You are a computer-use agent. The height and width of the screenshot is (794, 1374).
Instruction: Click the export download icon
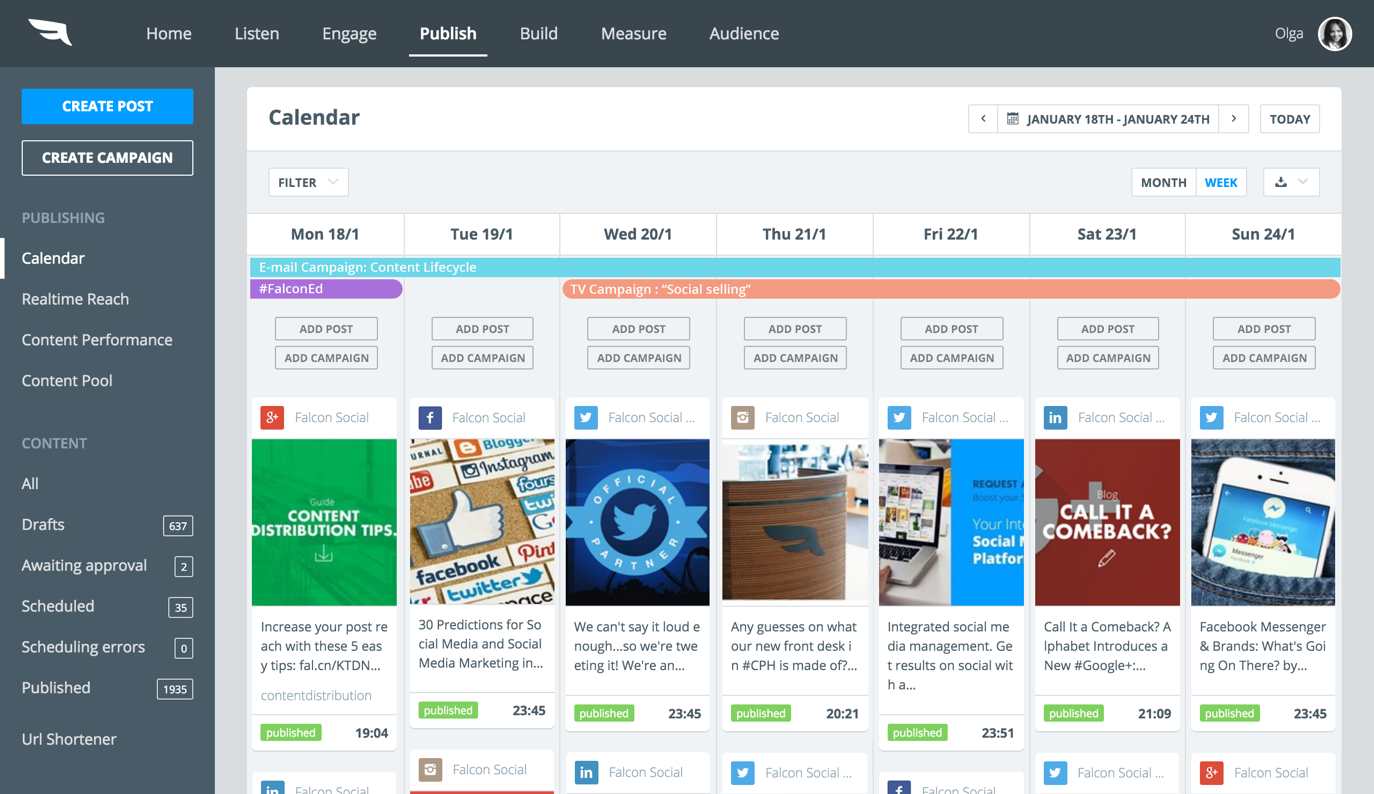(1281, 182)
